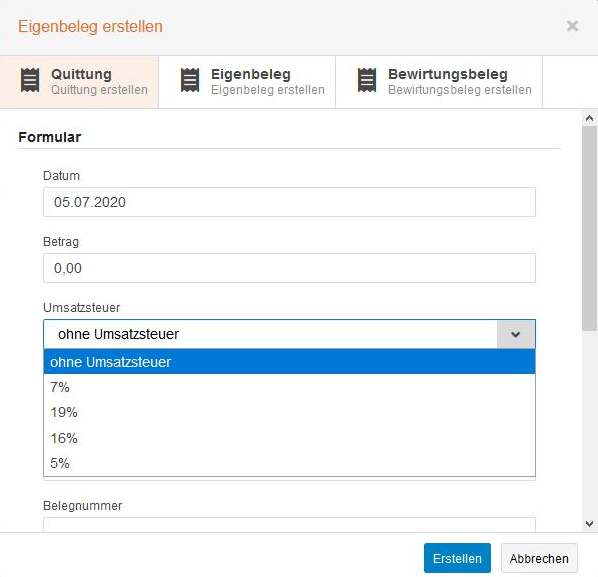This screenshot has width=598, height=577.
Task: Close the Eigenbeleg erstellen dialog
Action: click(x=572, y=26)
